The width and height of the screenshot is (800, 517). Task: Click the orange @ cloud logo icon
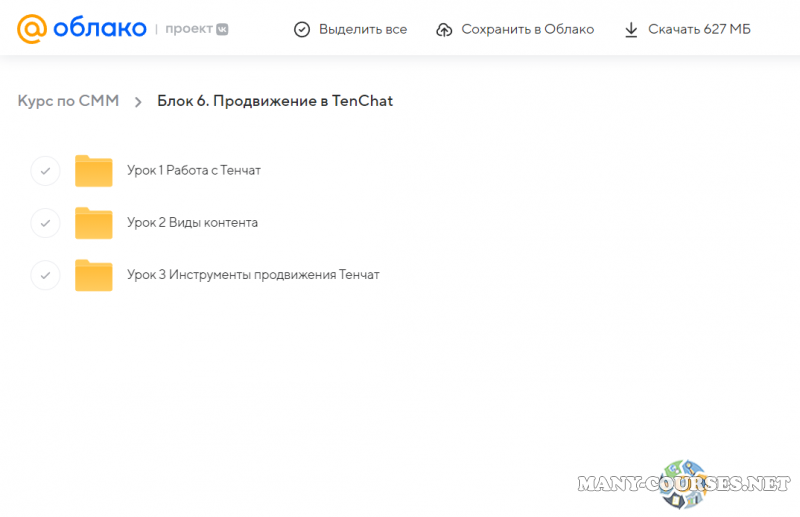click(32, 29)
